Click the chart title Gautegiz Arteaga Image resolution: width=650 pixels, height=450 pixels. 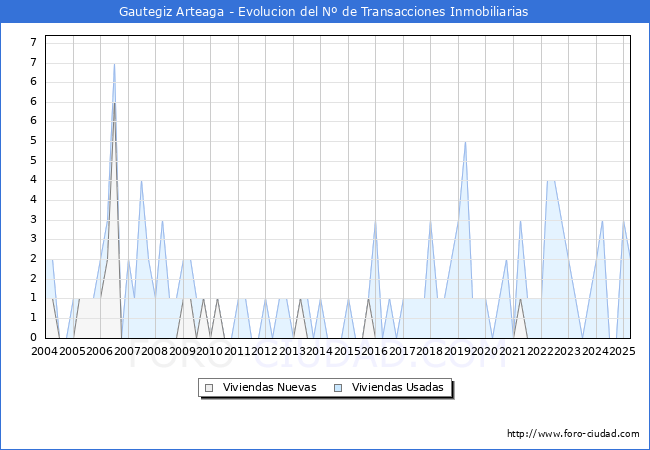pyautogui.click(x=324, y=11)
